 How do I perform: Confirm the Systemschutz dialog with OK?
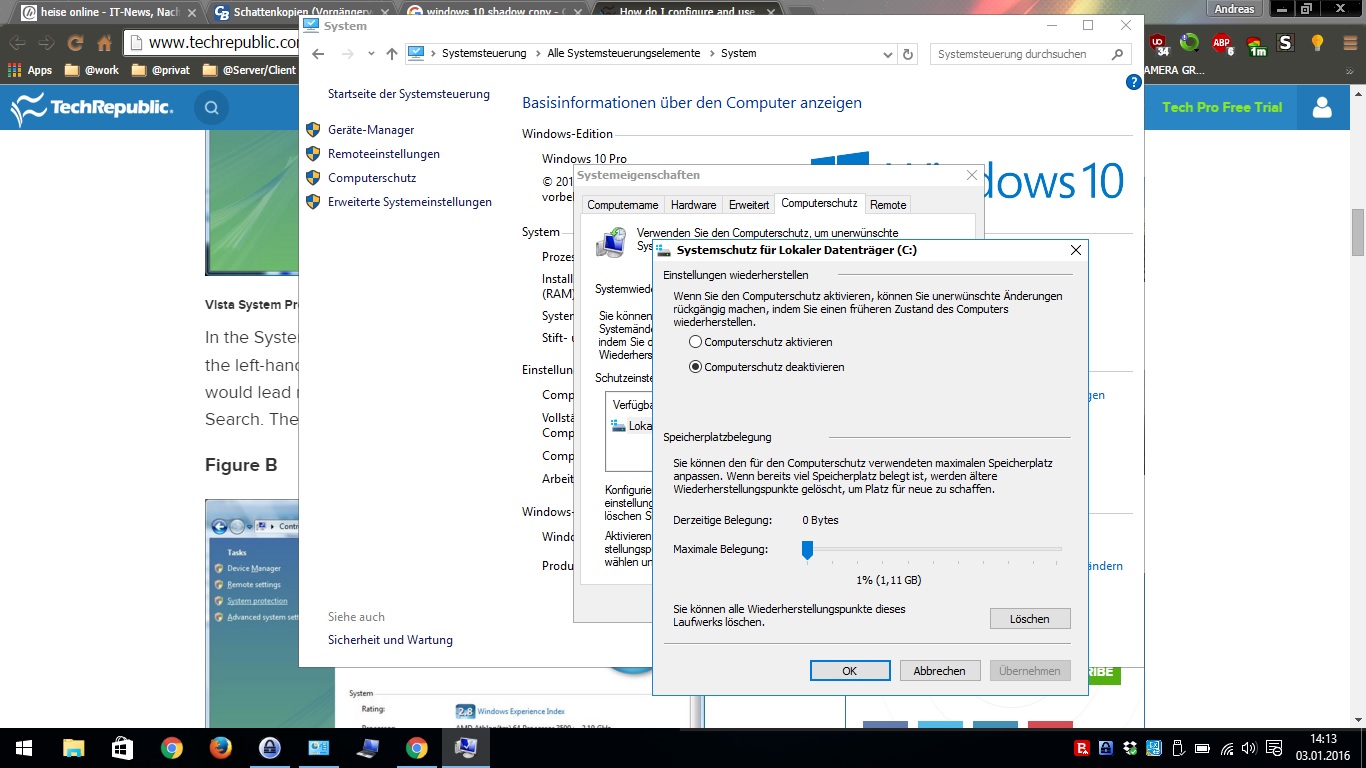point(850,671)
